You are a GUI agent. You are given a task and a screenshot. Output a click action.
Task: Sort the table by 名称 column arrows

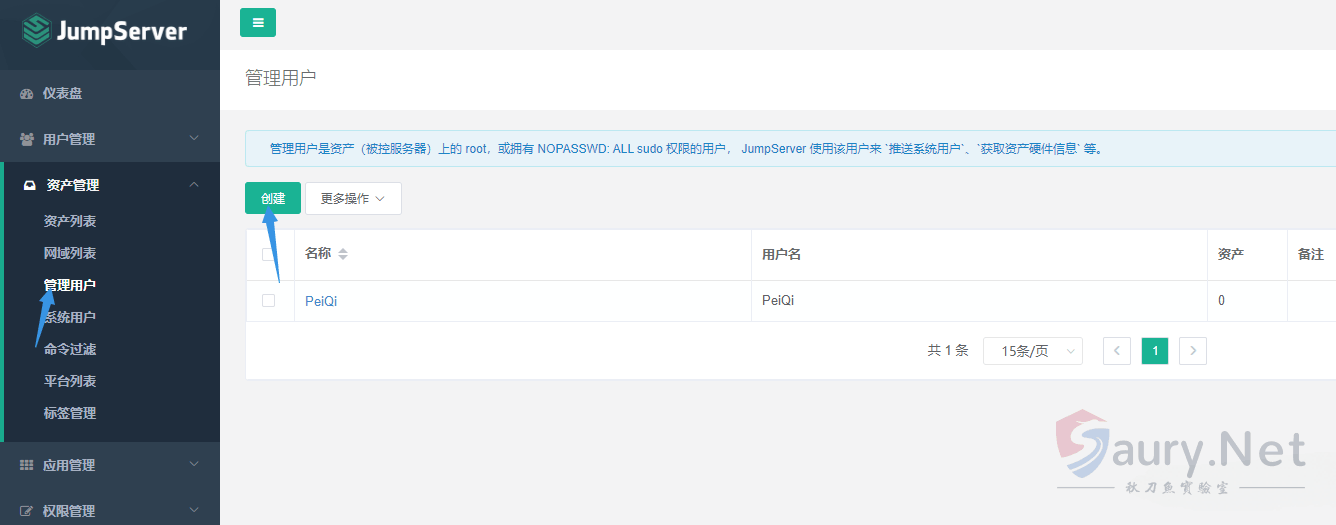click(343, 254)
